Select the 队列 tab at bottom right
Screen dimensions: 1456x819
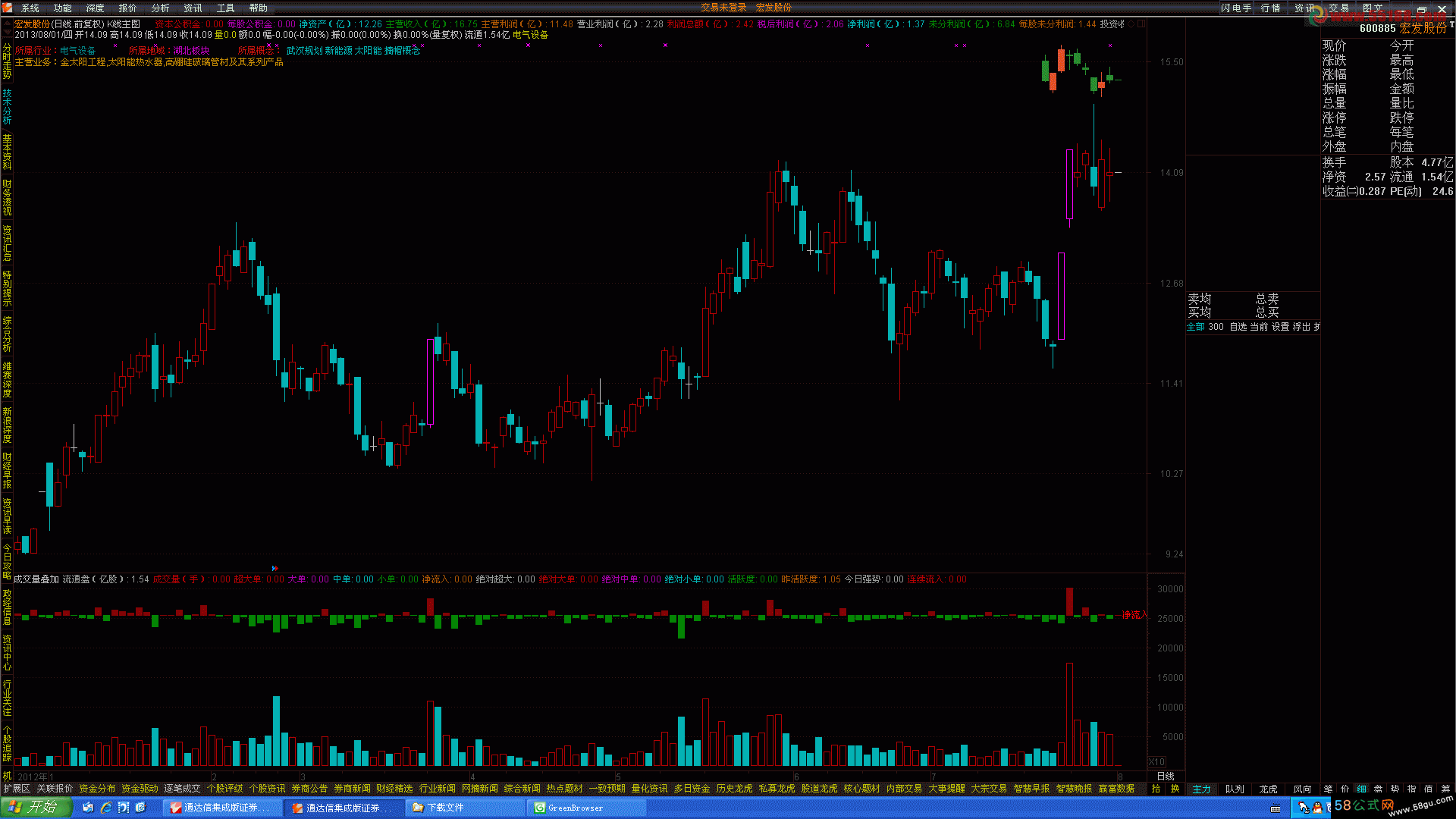click(x=1235, y=789)
